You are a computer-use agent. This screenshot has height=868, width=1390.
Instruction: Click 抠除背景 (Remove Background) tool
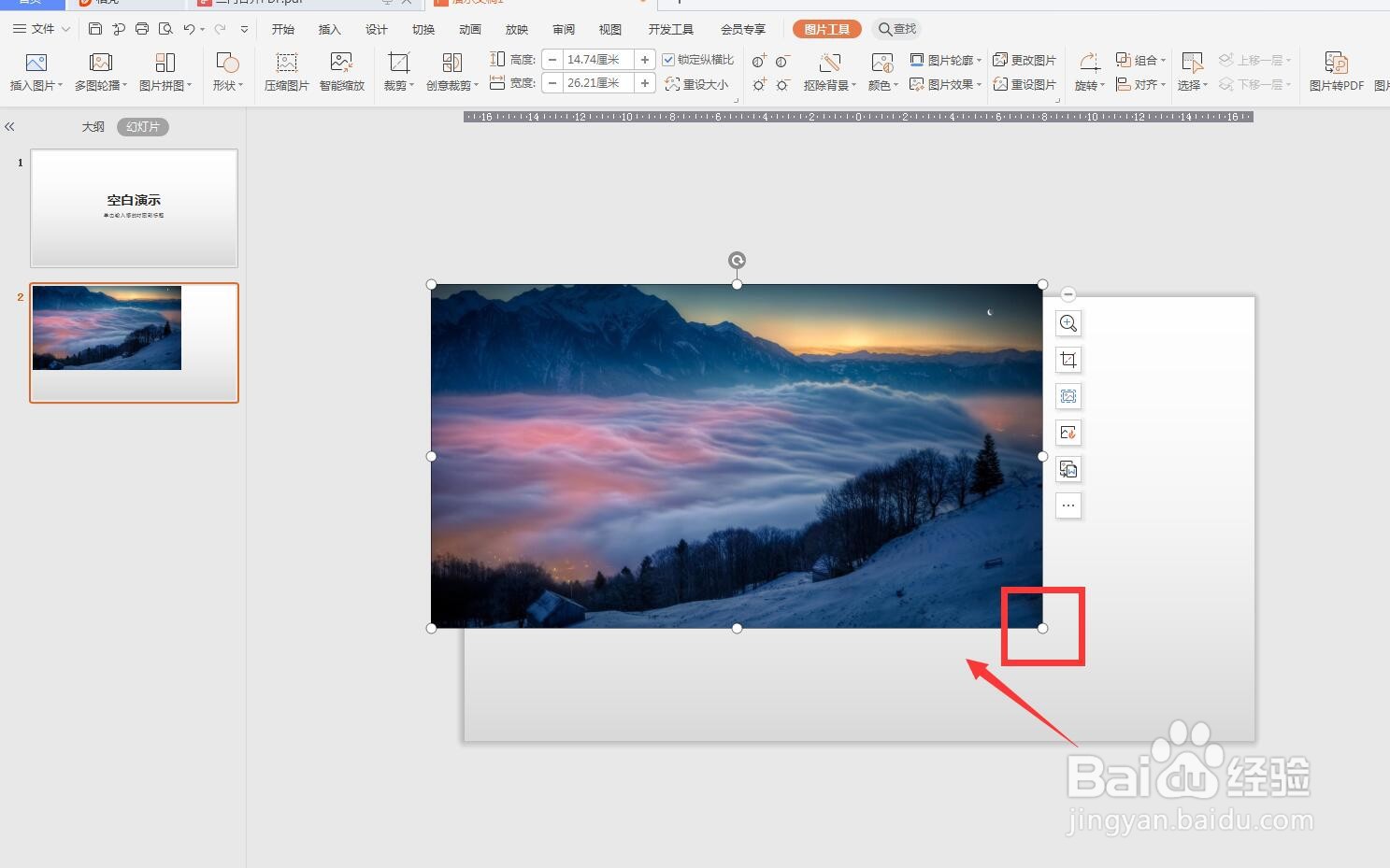(x=829, y=72)
